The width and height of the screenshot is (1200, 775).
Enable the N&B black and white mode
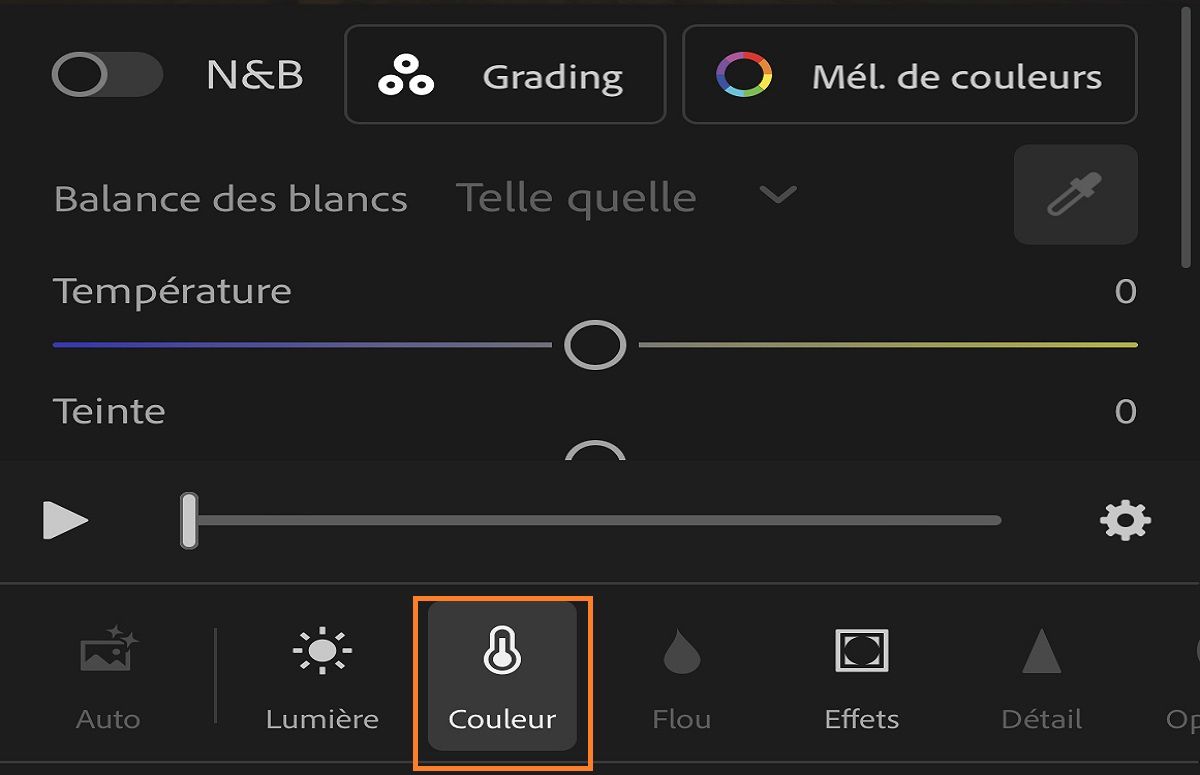tap(107, 74)
